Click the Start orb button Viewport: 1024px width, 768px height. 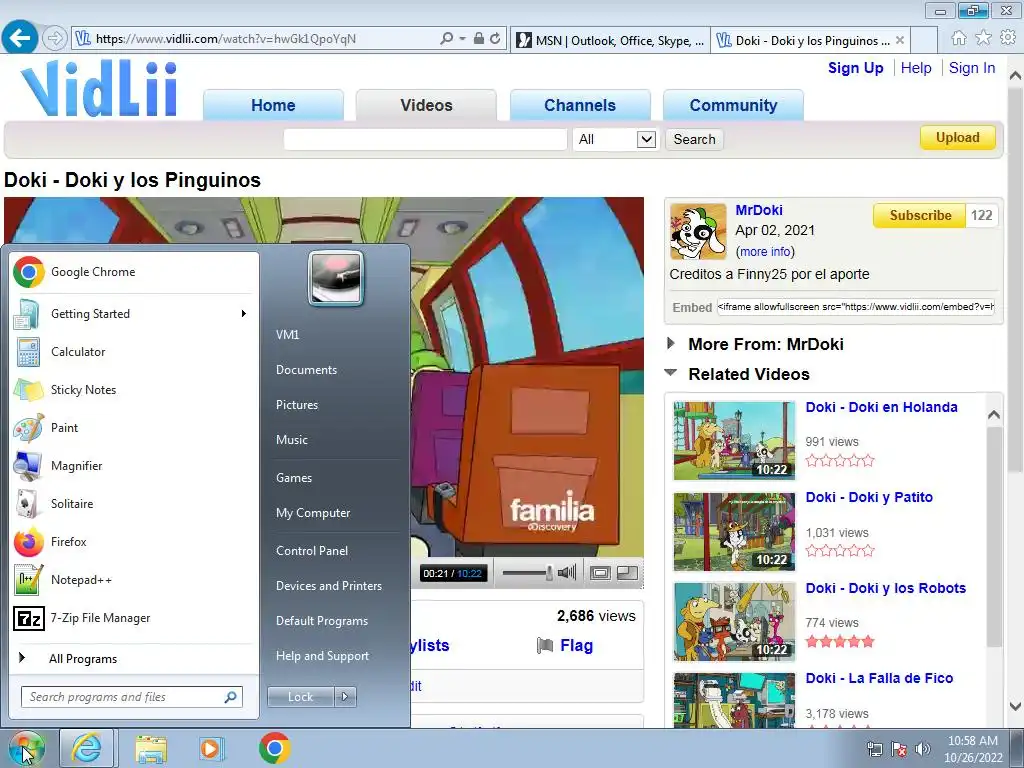26,748
